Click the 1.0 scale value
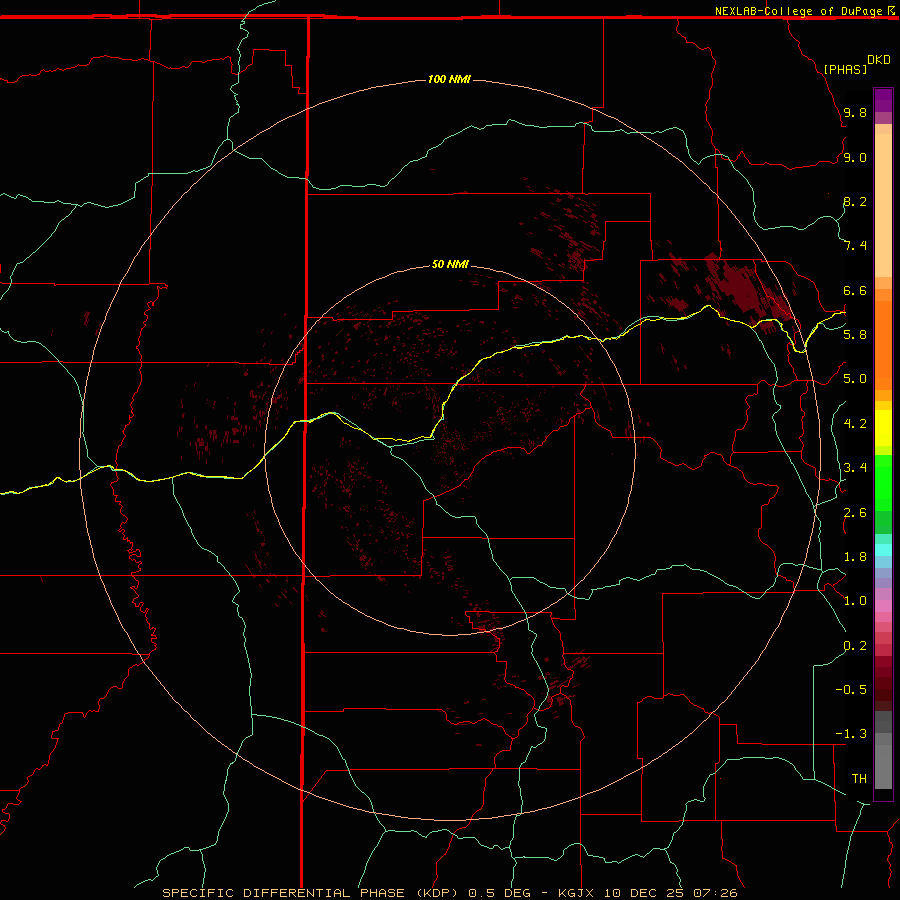The height and width of the screenshot is (900, 900). click(855, 600)
